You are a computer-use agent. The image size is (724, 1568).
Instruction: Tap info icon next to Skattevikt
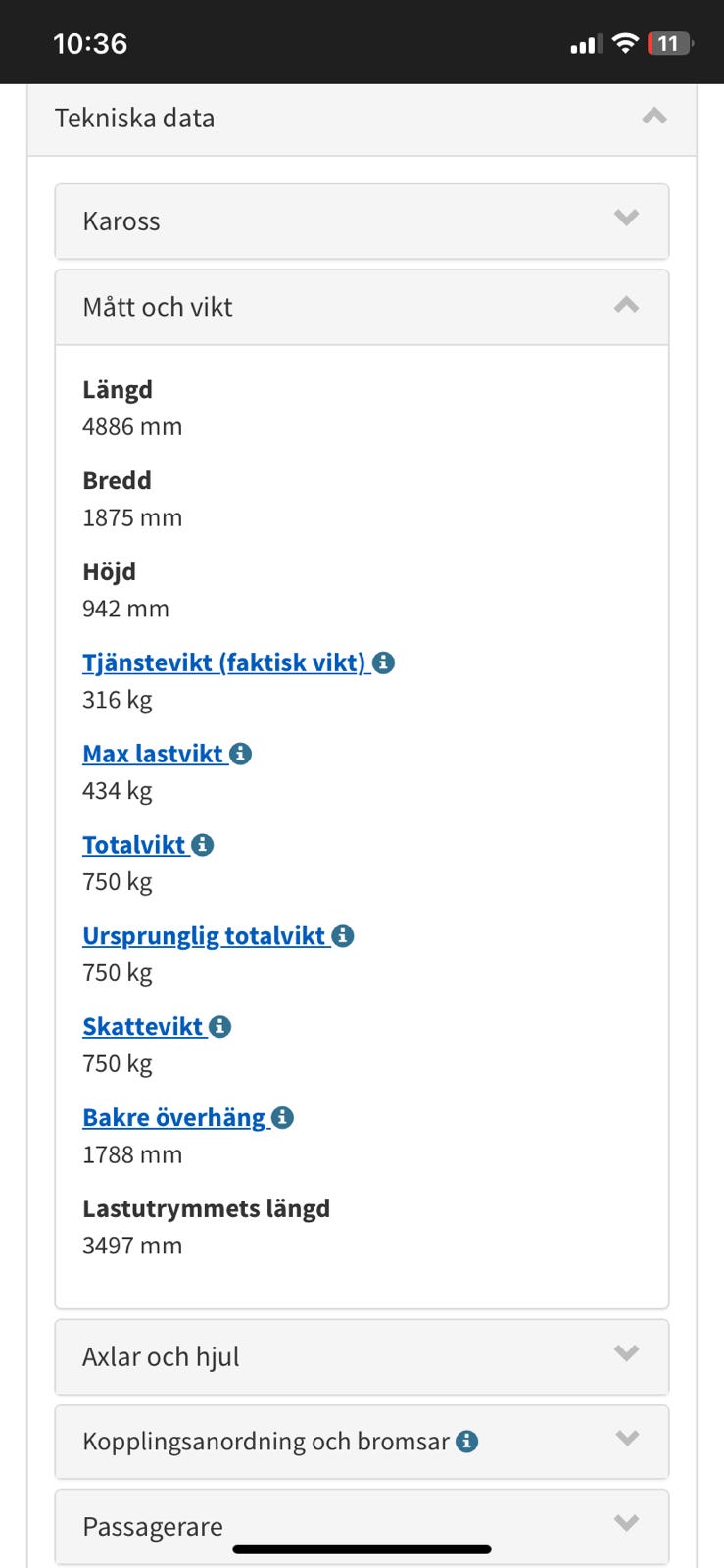click(220, 1027)
